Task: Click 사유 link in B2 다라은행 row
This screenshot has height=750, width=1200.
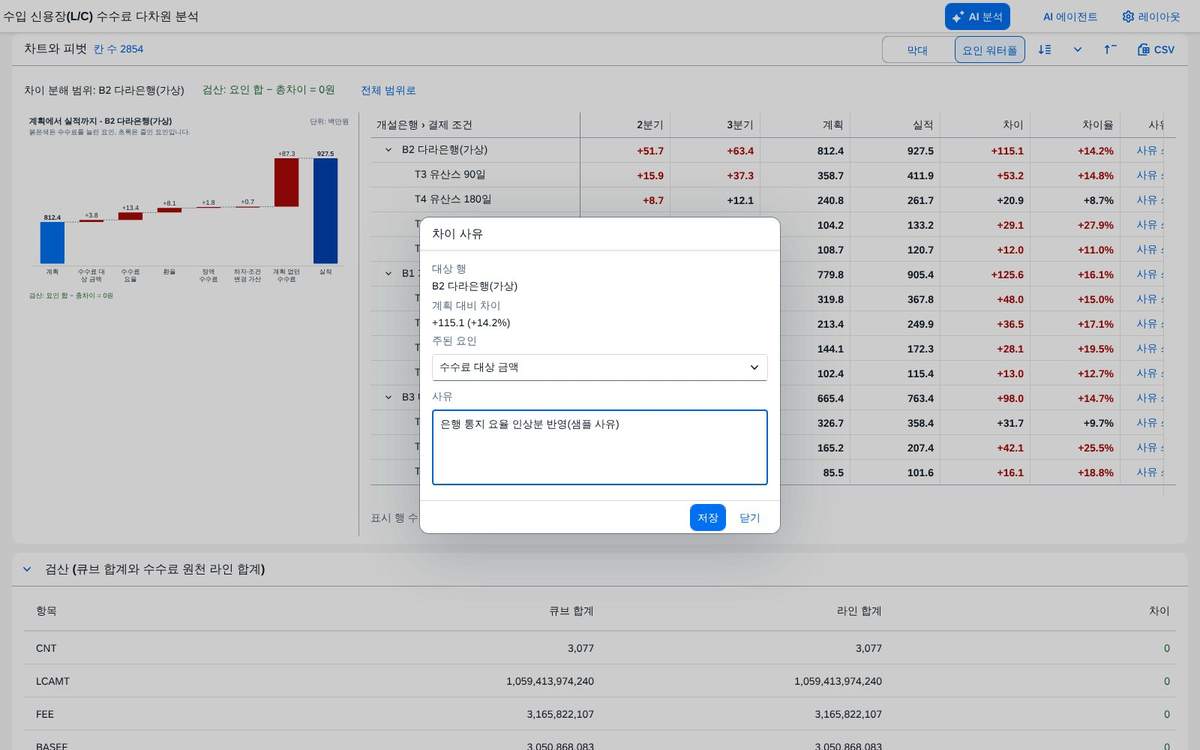Action: tap(1149, 150)
